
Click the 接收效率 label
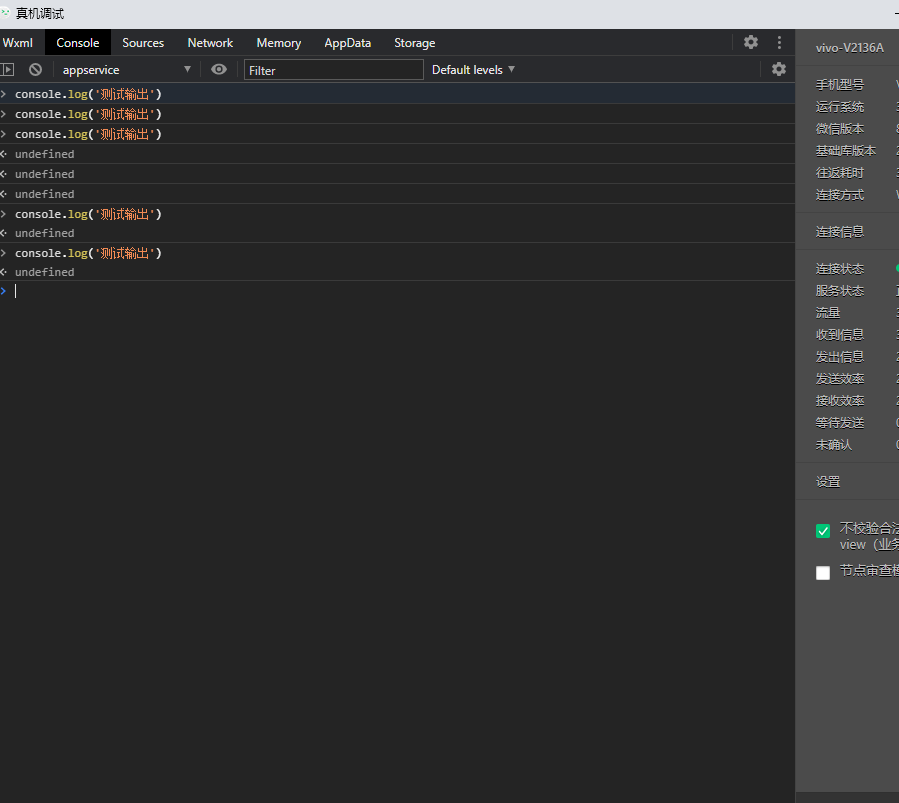click(x=839, y=401)
